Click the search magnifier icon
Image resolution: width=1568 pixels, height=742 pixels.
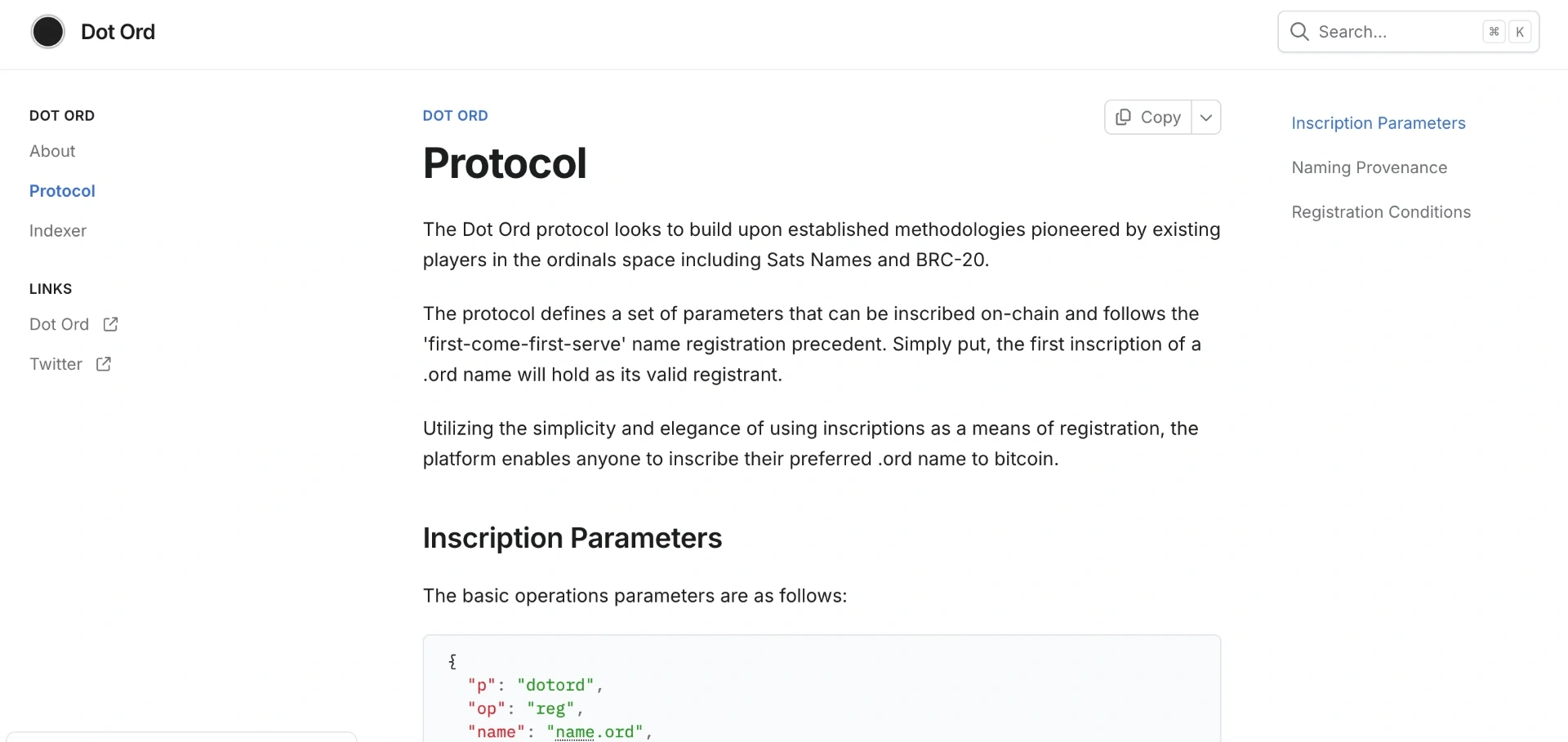coord(1299,32)
